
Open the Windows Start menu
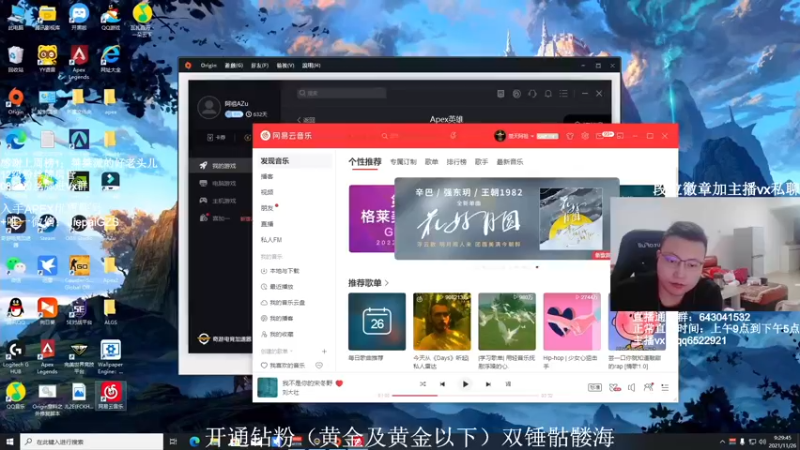click(x=10, y=441)
